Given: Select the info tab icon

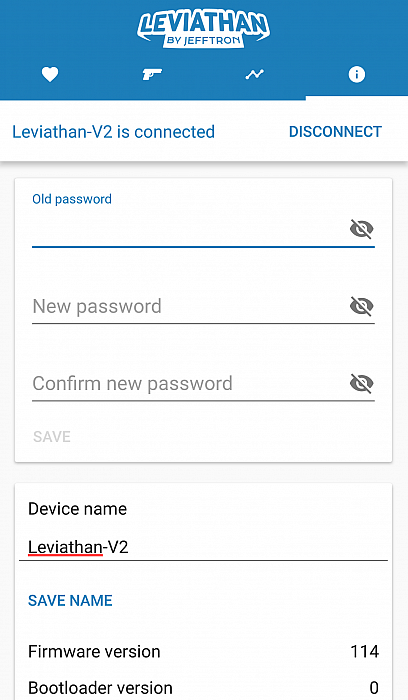Looking at the screenshot, I should coord(357,74).
